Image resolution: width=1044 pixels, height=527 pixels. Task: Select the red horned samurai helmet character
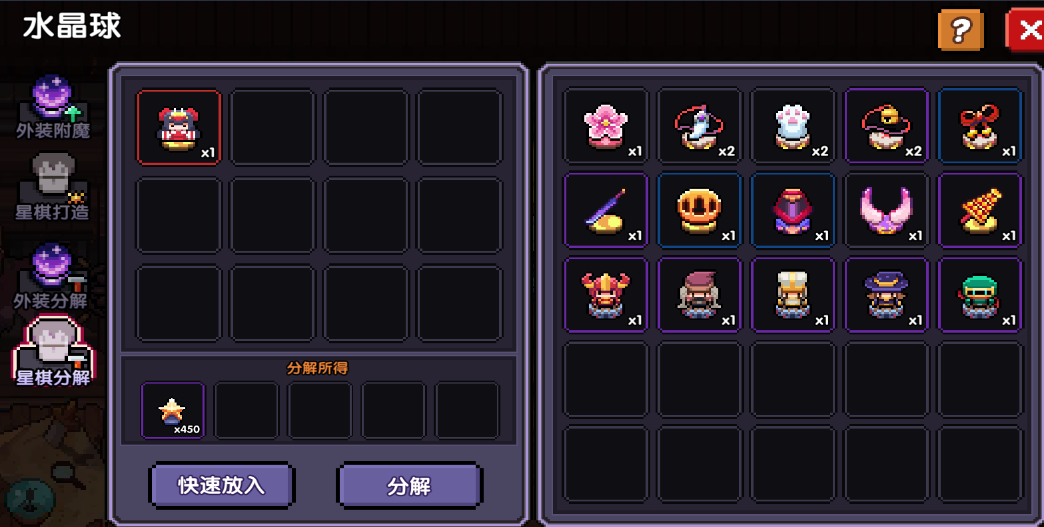[x=605, y=295]
